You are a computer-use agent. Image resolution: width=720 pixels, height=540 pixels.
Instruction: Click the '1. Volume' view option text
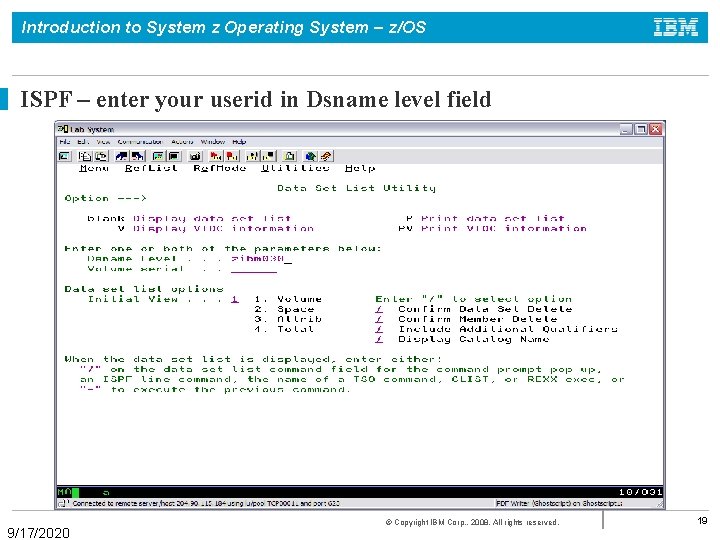pos(288,299)
